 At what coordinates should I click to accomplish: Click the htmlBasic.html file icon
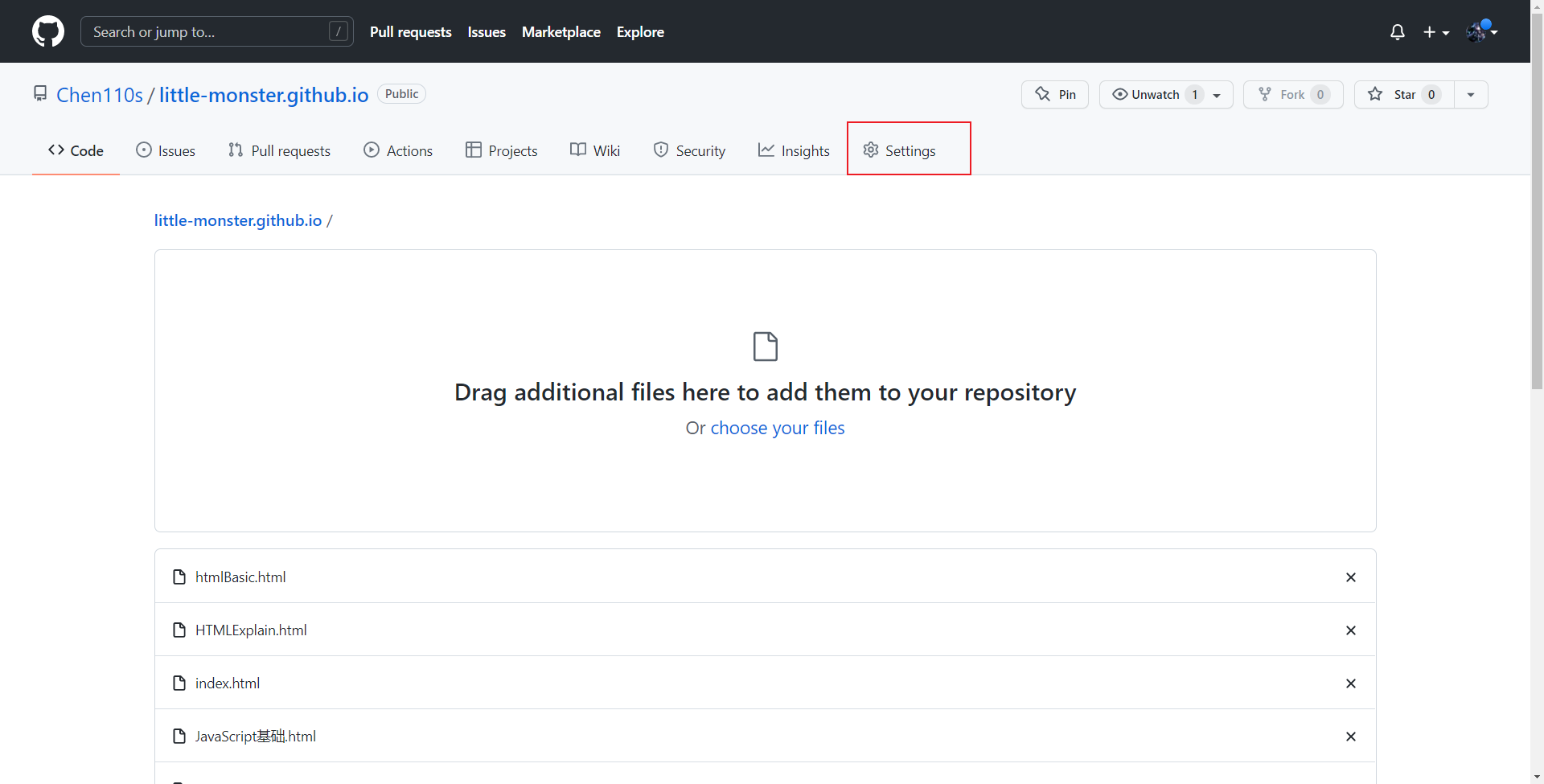179,577
